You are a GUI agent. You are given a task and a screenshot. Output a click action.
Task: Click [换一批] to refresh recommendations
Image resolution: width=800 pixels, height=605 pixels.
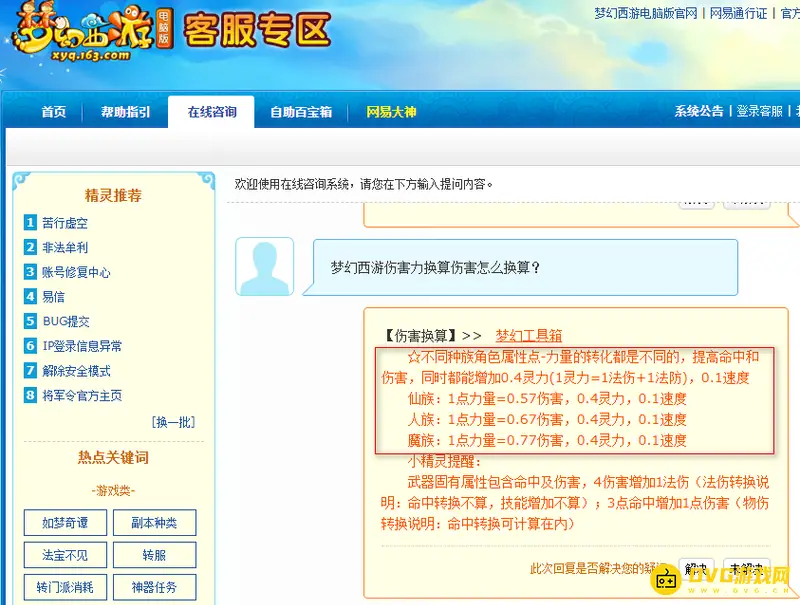173,422
